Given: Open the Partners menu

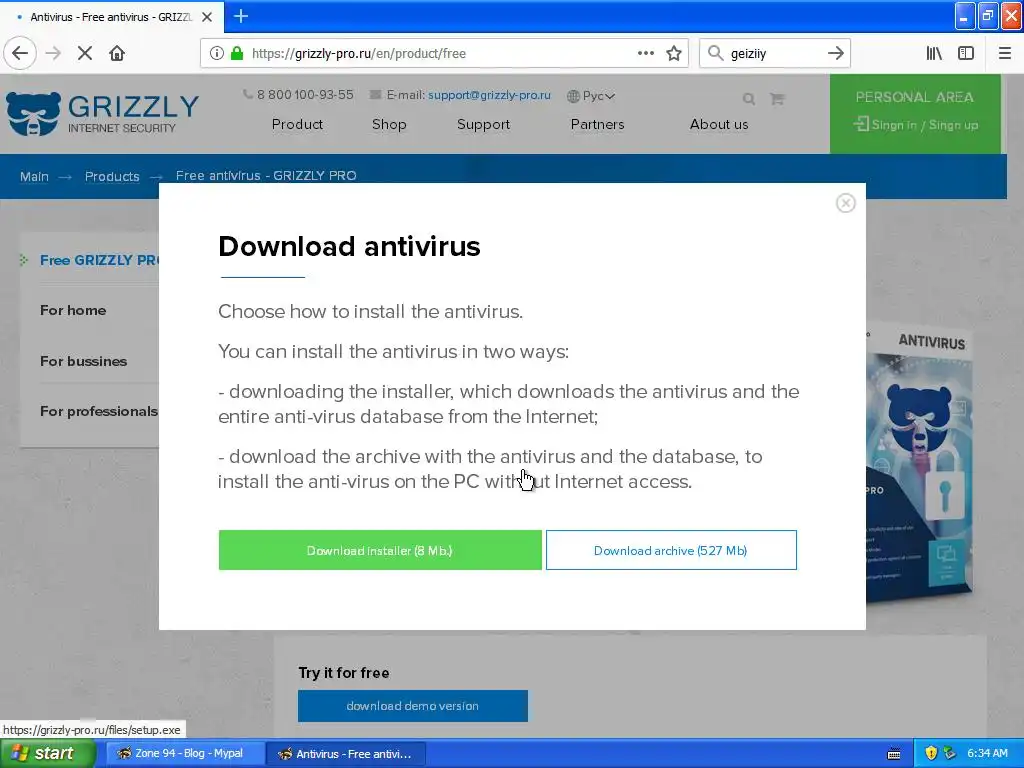Looking at the screenshot, I should coord(598,124).
